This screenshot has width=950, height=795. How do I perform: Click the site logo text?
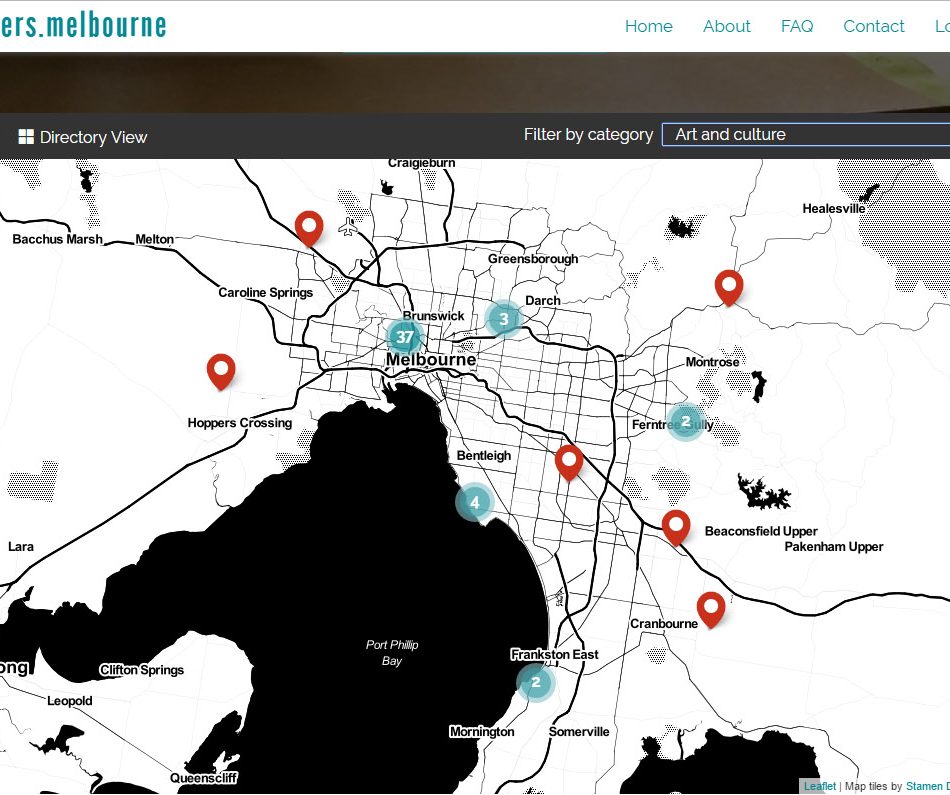click(82, 26)
